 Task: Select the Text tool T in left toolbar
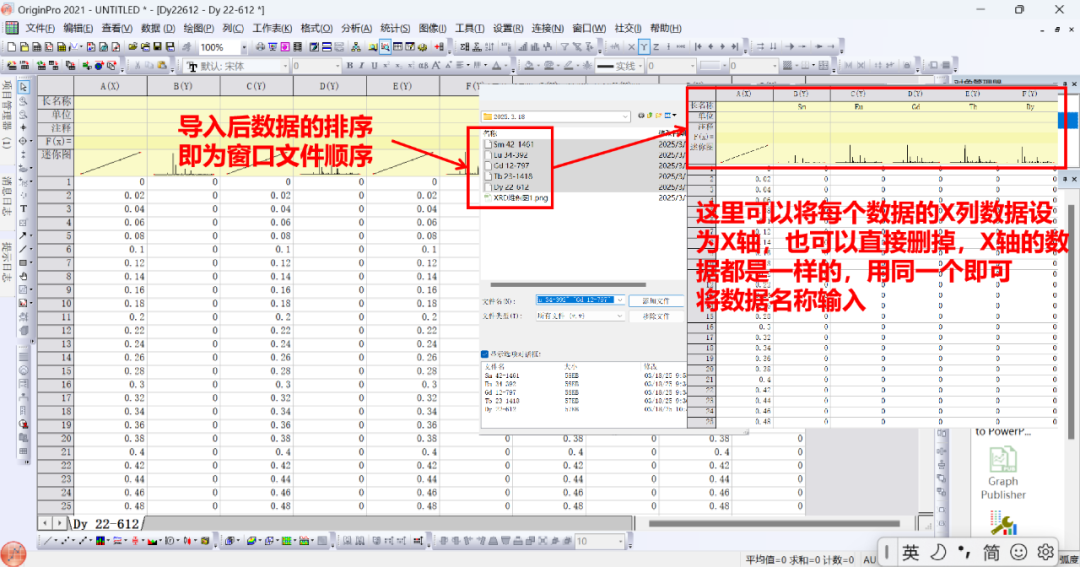pos(23,209)
